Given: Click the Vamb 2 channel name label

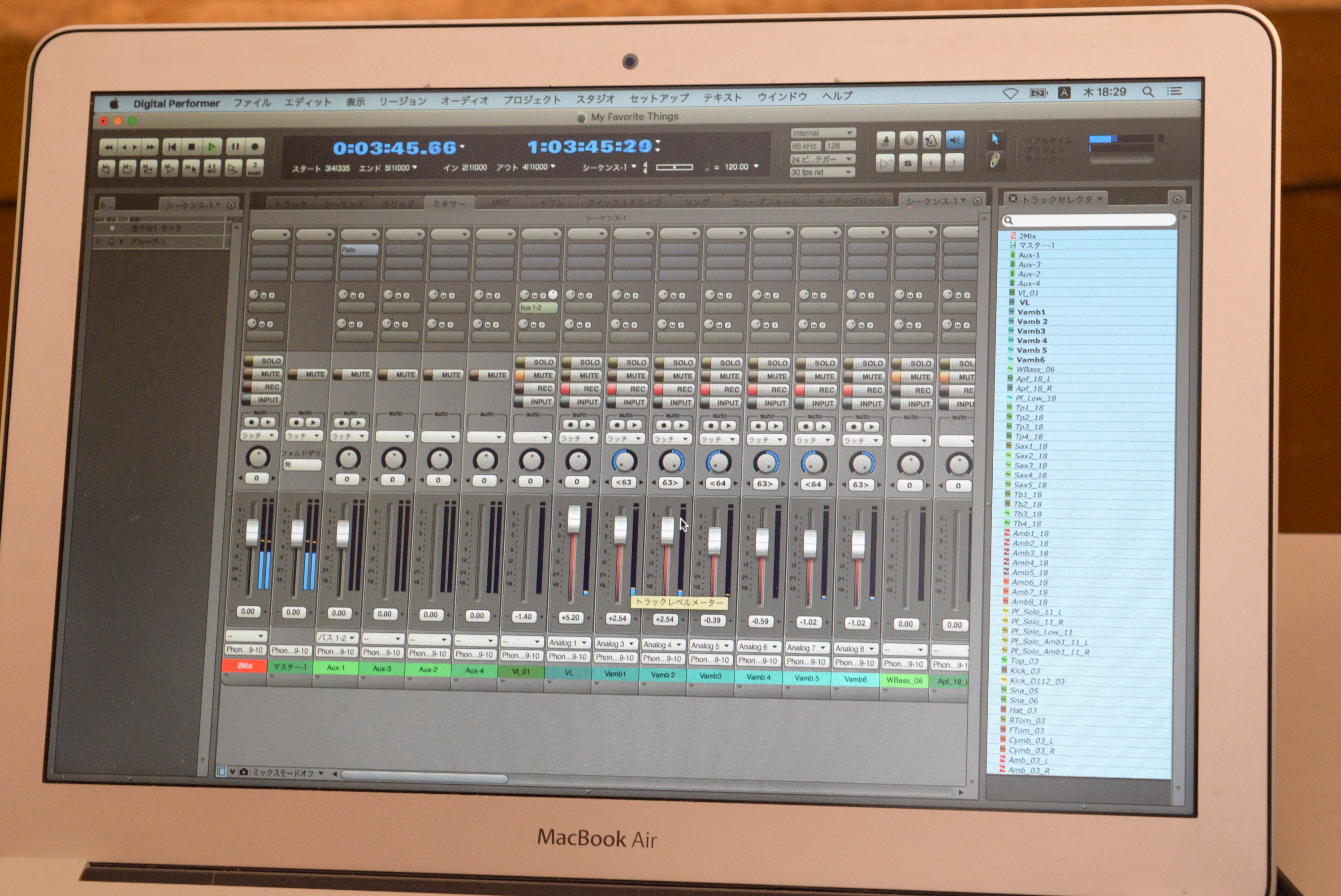Looking at the screenshot, I should click(x=662, y=675).
